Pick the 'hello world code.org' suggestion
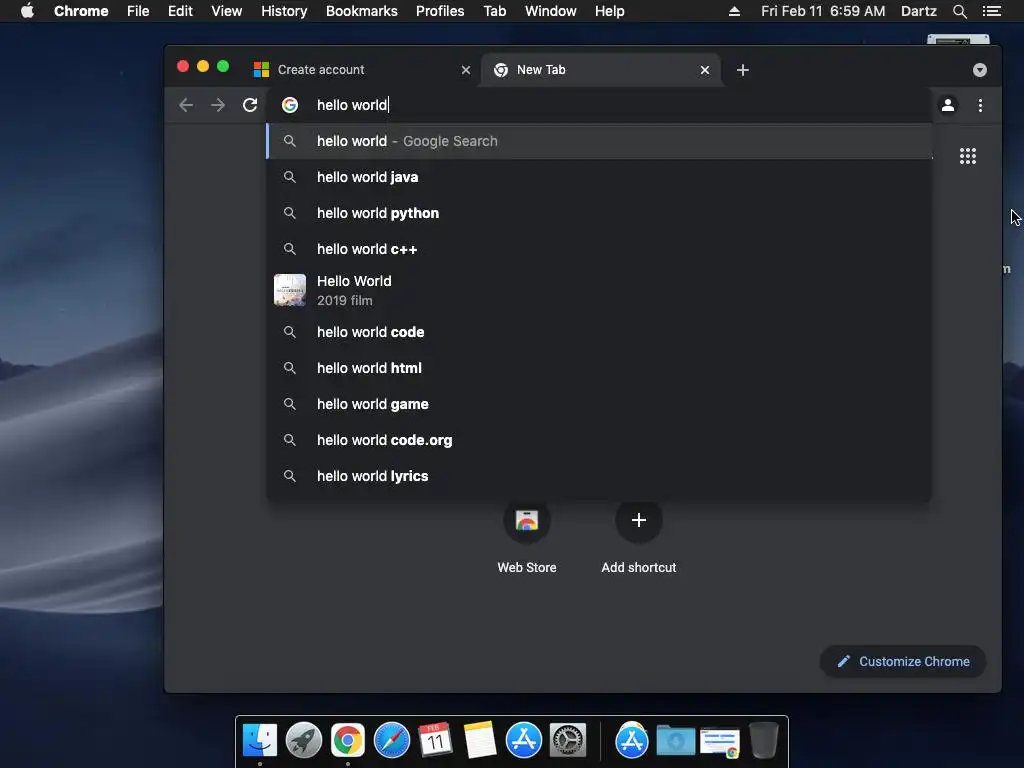Screen dimensions: 1024x768 pos(600,440)
